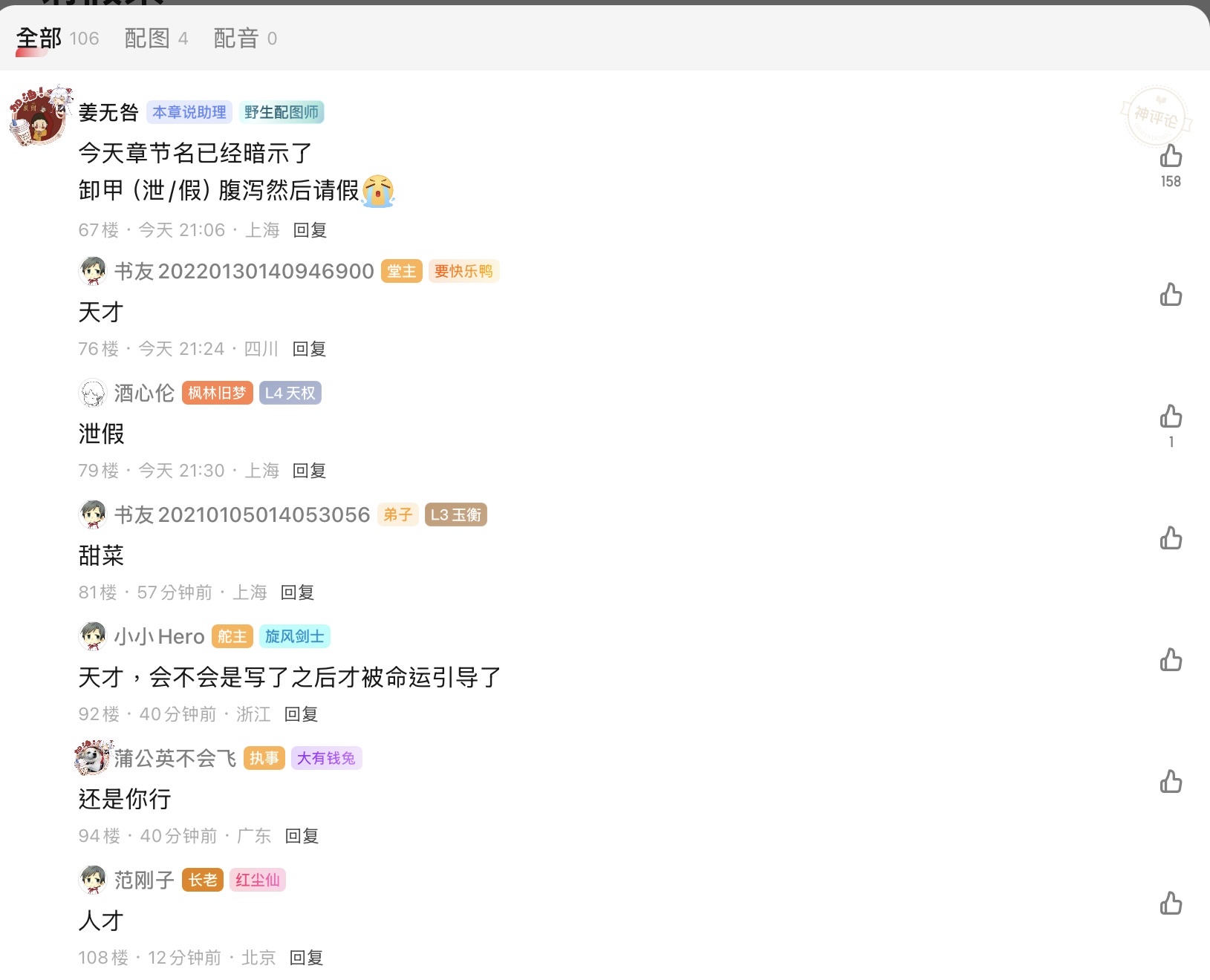Viewport: 1210px width, 980px height.
Task: Open username 书友20210105014053056
Action: [242, 514]
